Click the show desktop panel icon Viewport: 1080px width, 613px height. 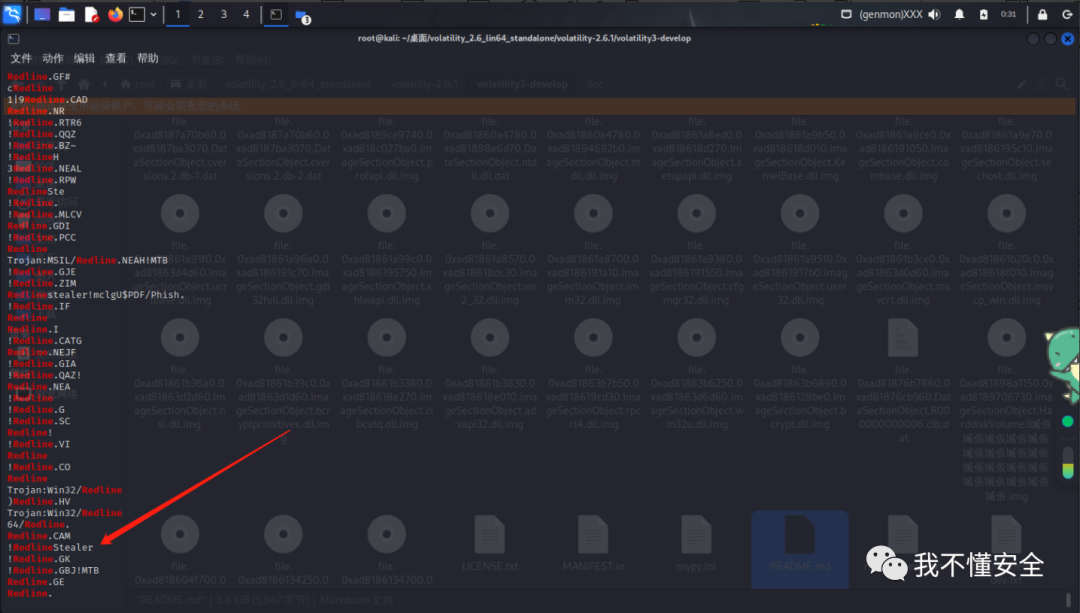(x=42, y=14)
